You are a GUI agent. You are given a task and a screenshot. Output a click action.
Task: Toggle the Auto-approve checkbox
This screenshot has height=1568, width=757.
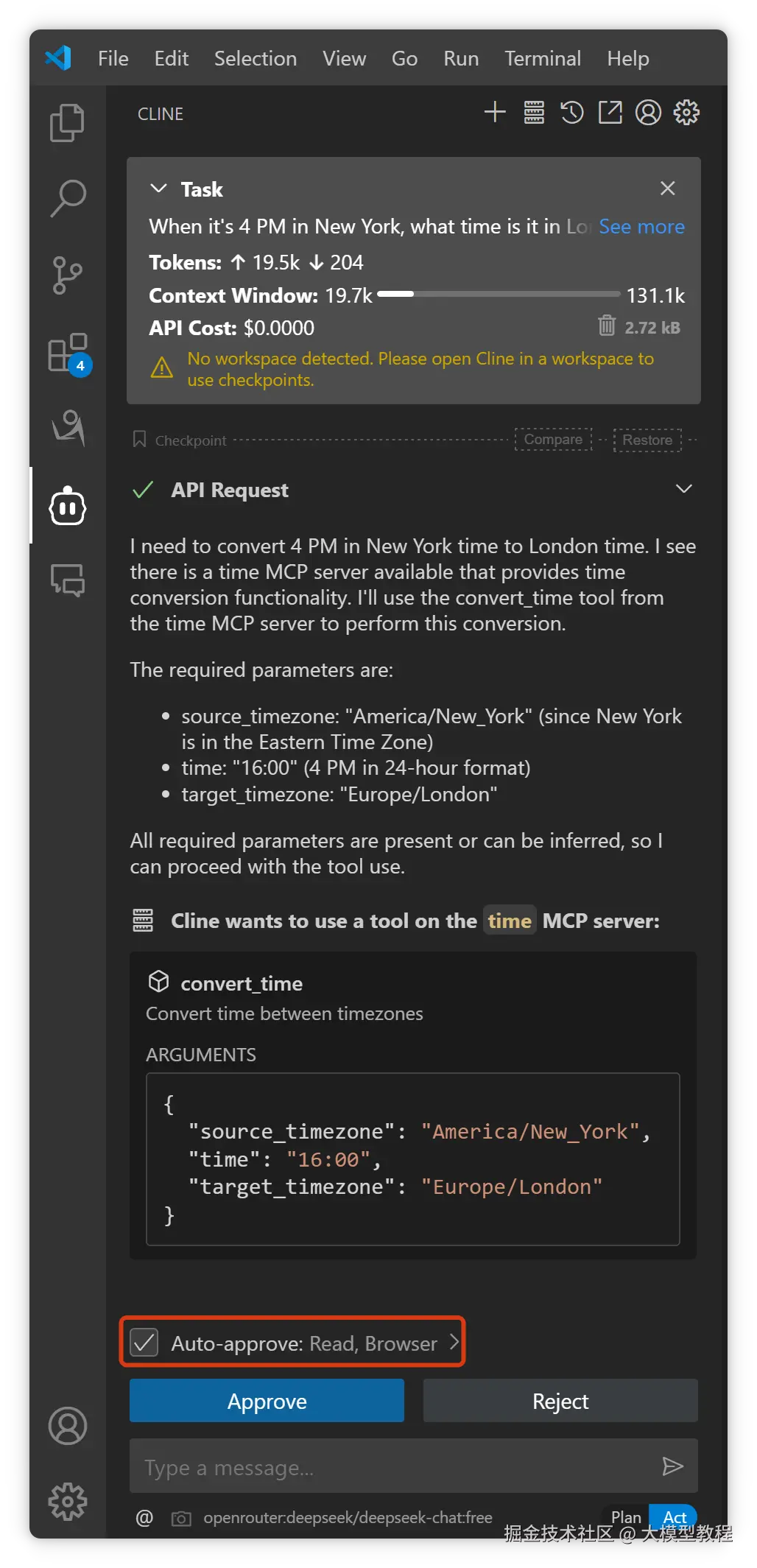[144, 1343]
